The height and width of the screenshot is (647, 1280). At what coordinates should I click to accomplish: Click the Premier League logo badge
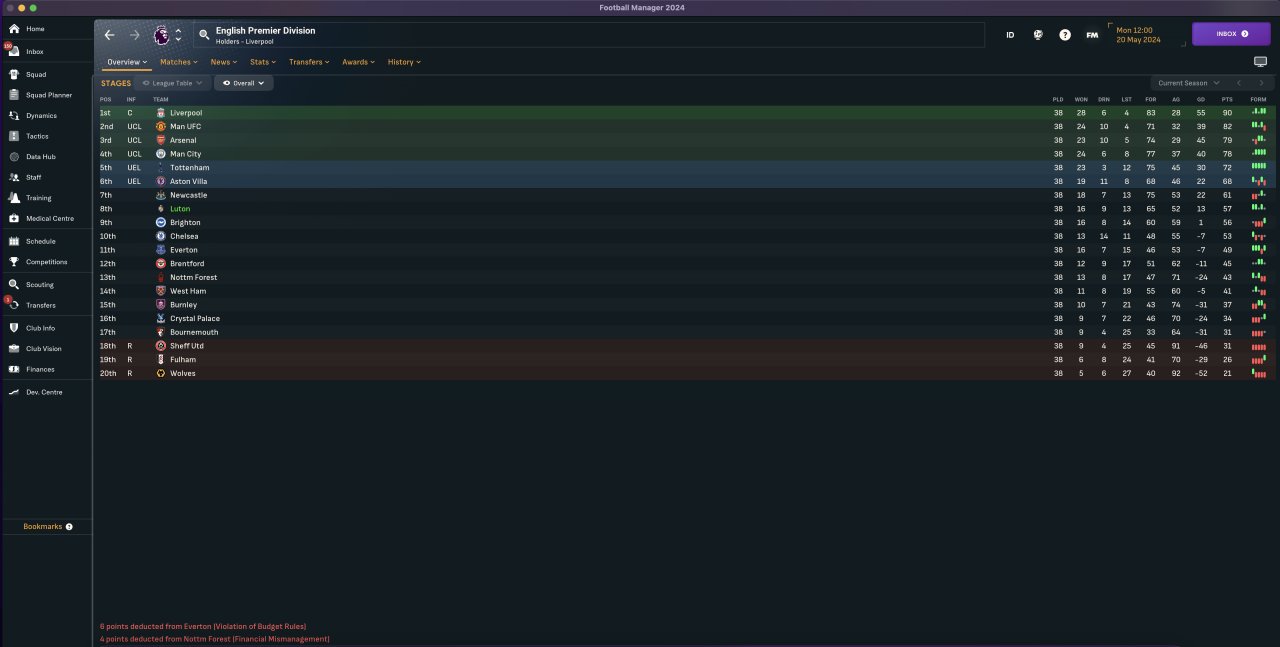[x=161, y=35]
